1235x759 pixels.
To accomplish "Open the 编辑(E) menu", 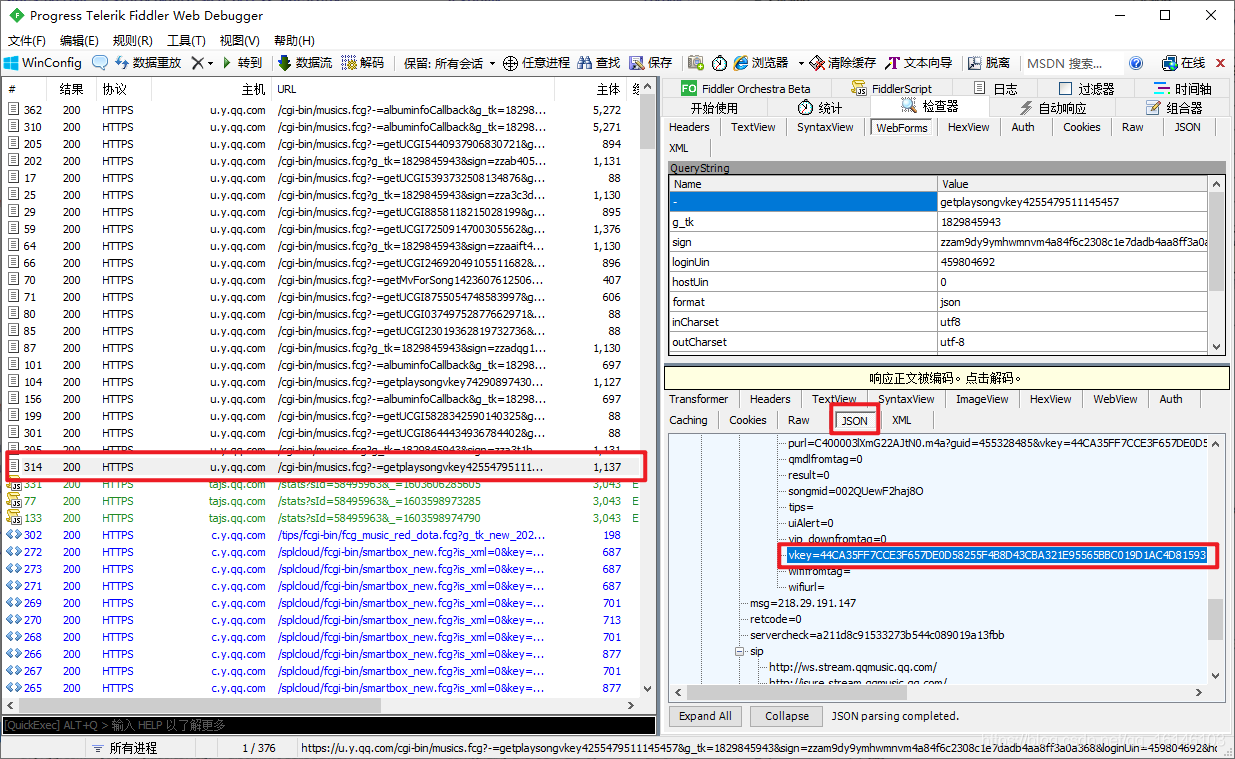I will (x=79, y=41).
